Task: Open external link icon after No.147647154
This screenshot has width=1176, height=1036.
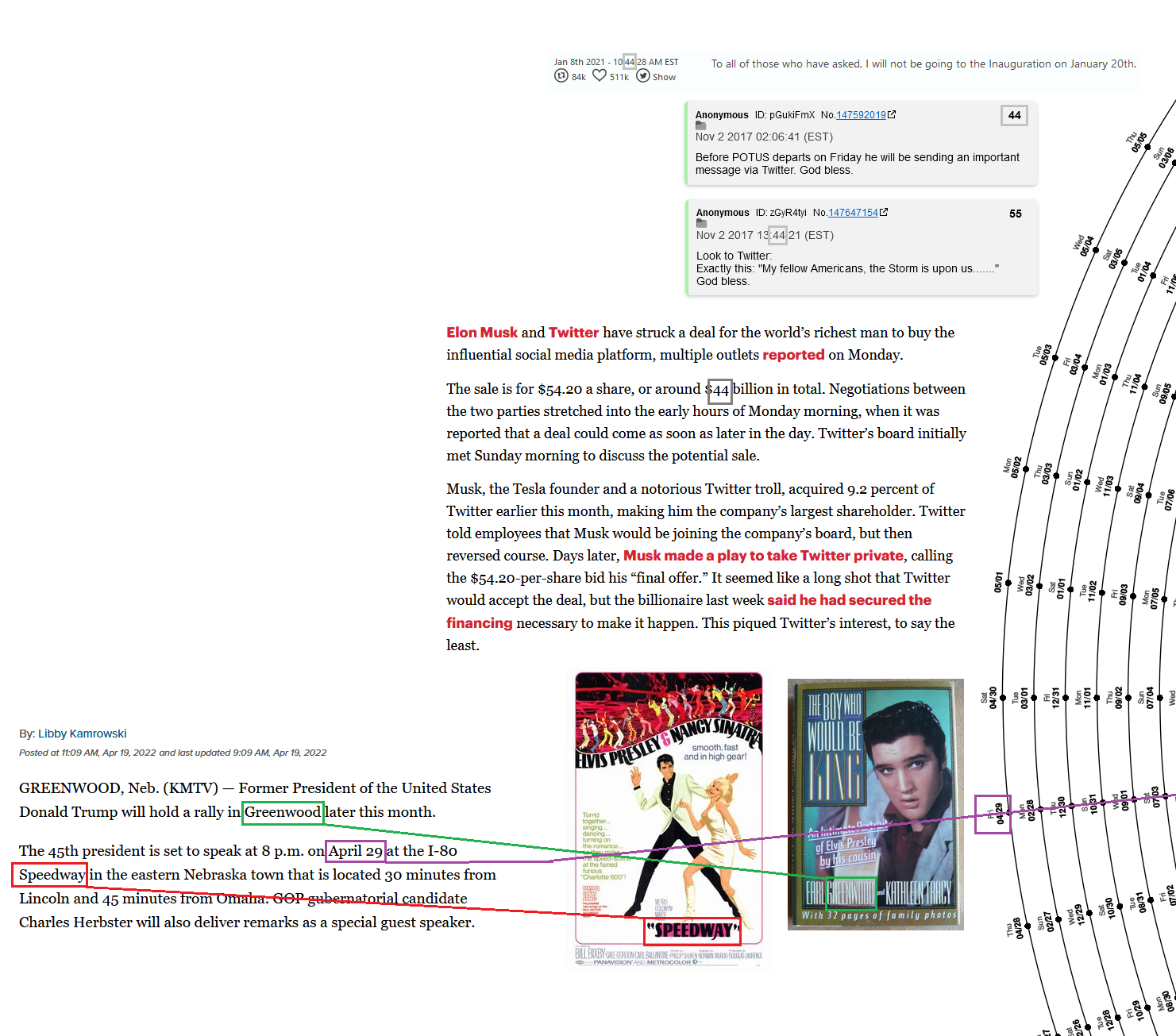Action: (x=884, y=212)
